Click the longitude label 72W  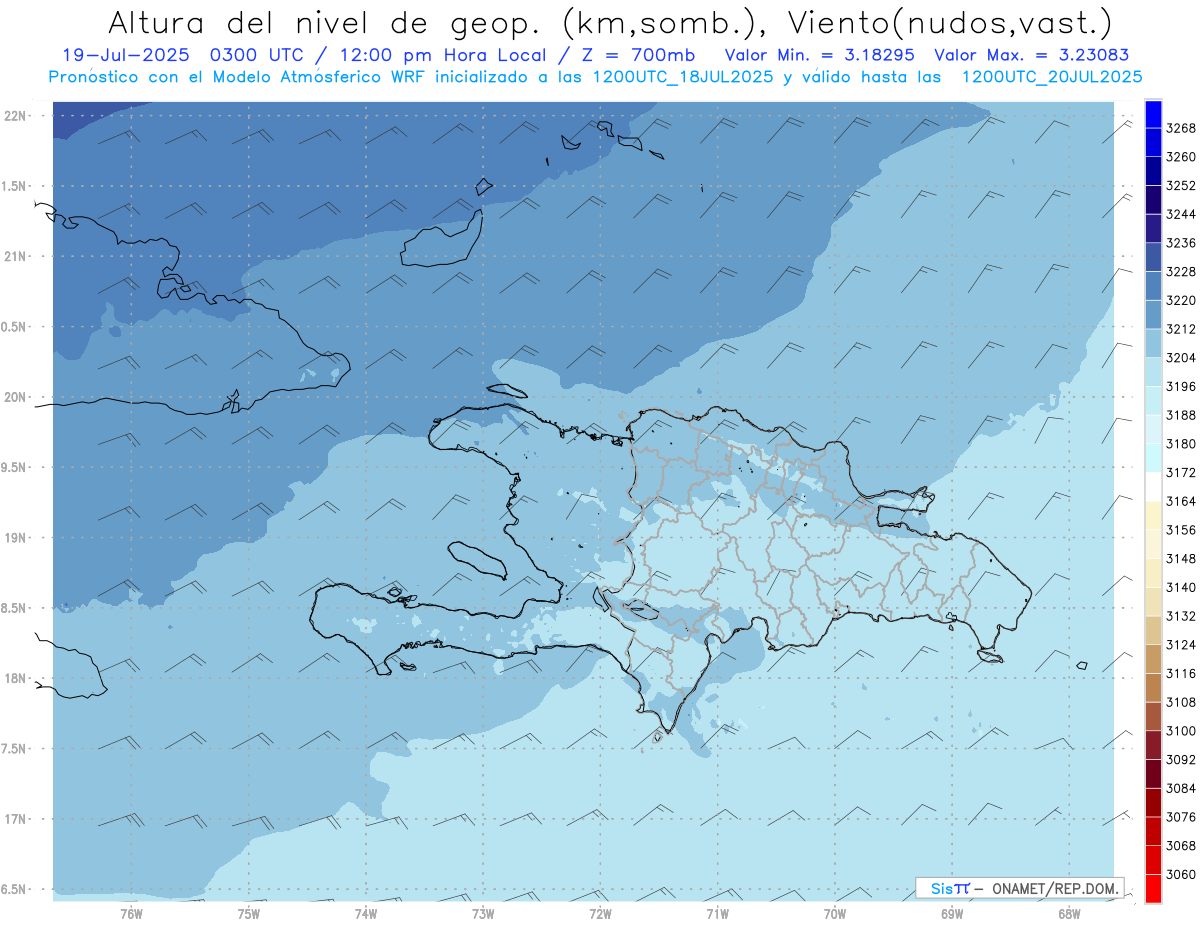[599, 913]
